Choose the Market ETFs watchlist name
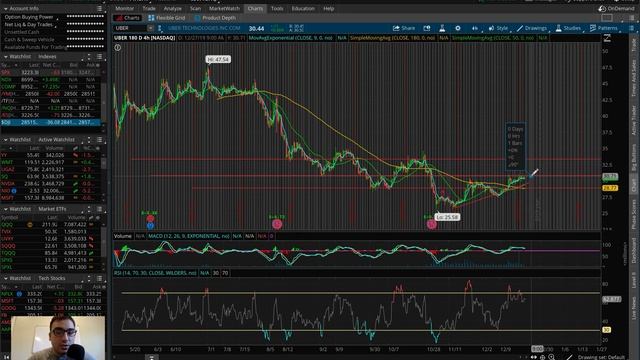The image size is (640, 360). (x=52, y=209)
